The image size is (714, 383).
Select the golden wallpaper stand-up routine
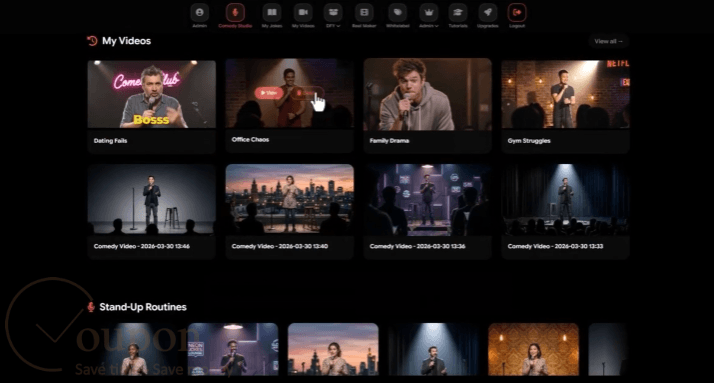click(x=533, y=349)
